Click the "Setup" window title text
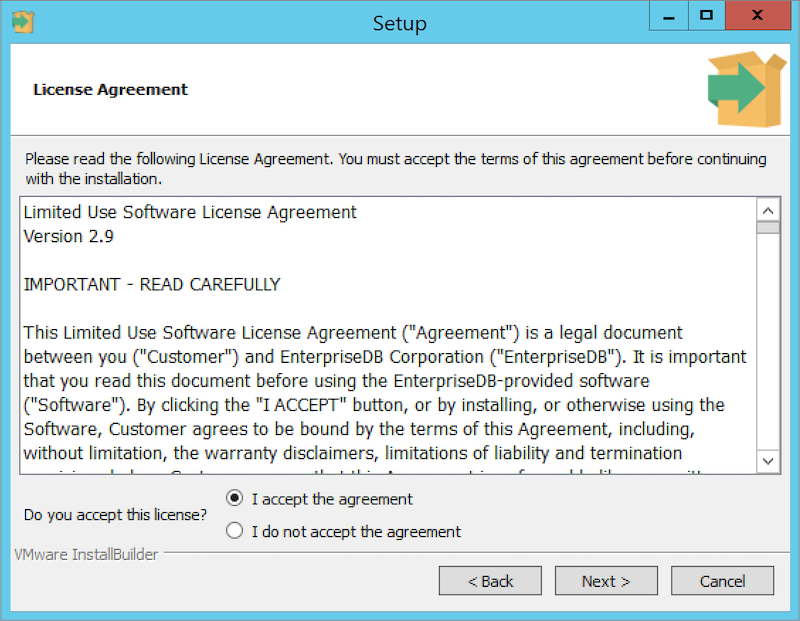The height and width of the screenshot is (621, 800). (x=399, y=23)
